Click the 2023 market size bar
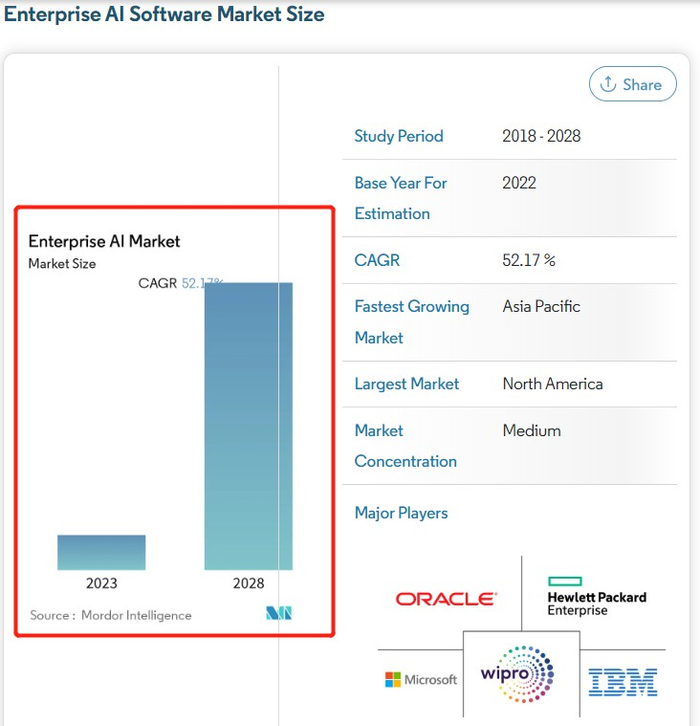This screenshot has height=726, width=700. coord(101,552)
